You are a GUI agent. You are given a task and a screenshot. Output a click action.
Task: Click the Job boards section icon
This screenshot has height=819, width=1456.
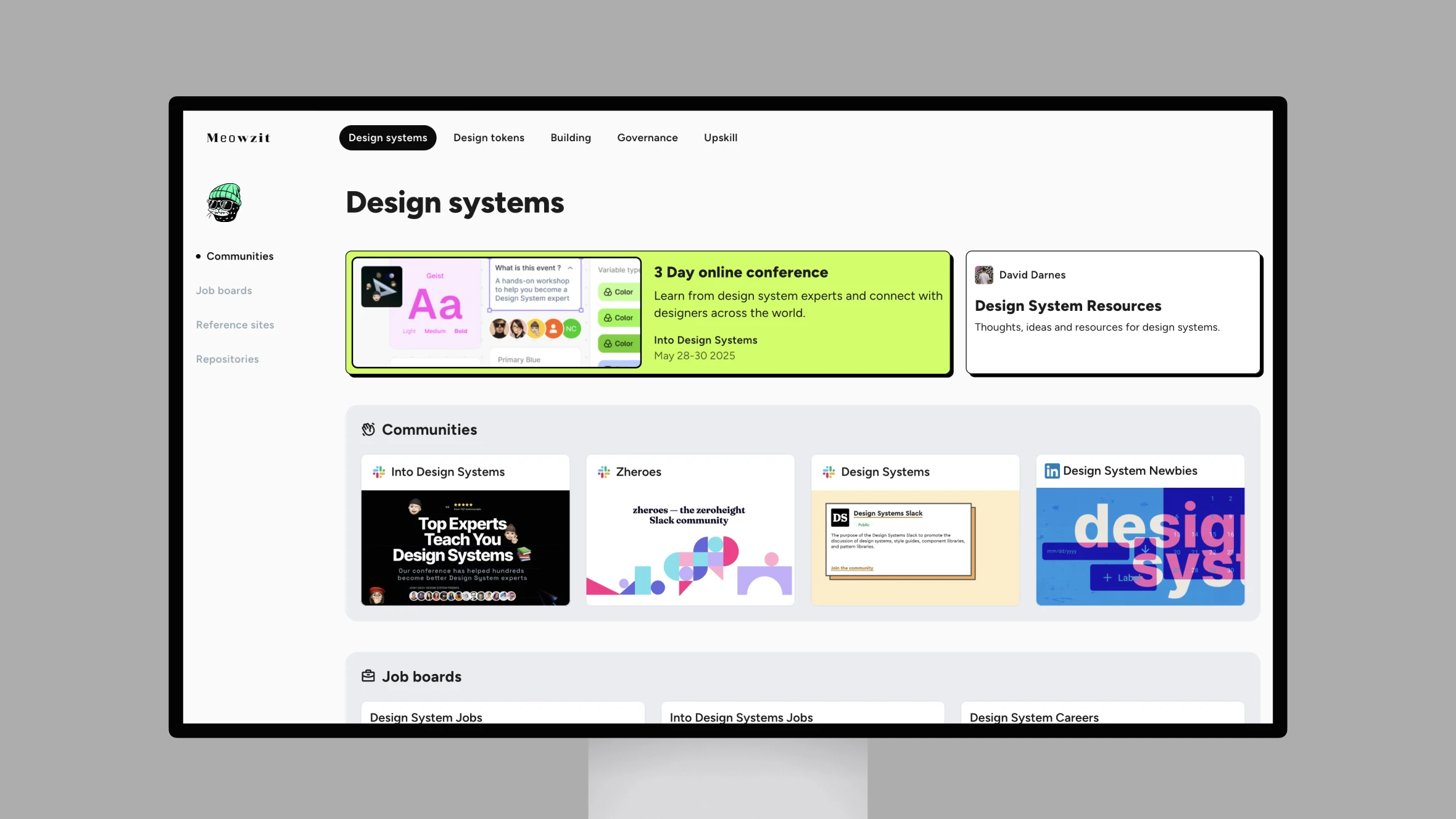[368, 676]
